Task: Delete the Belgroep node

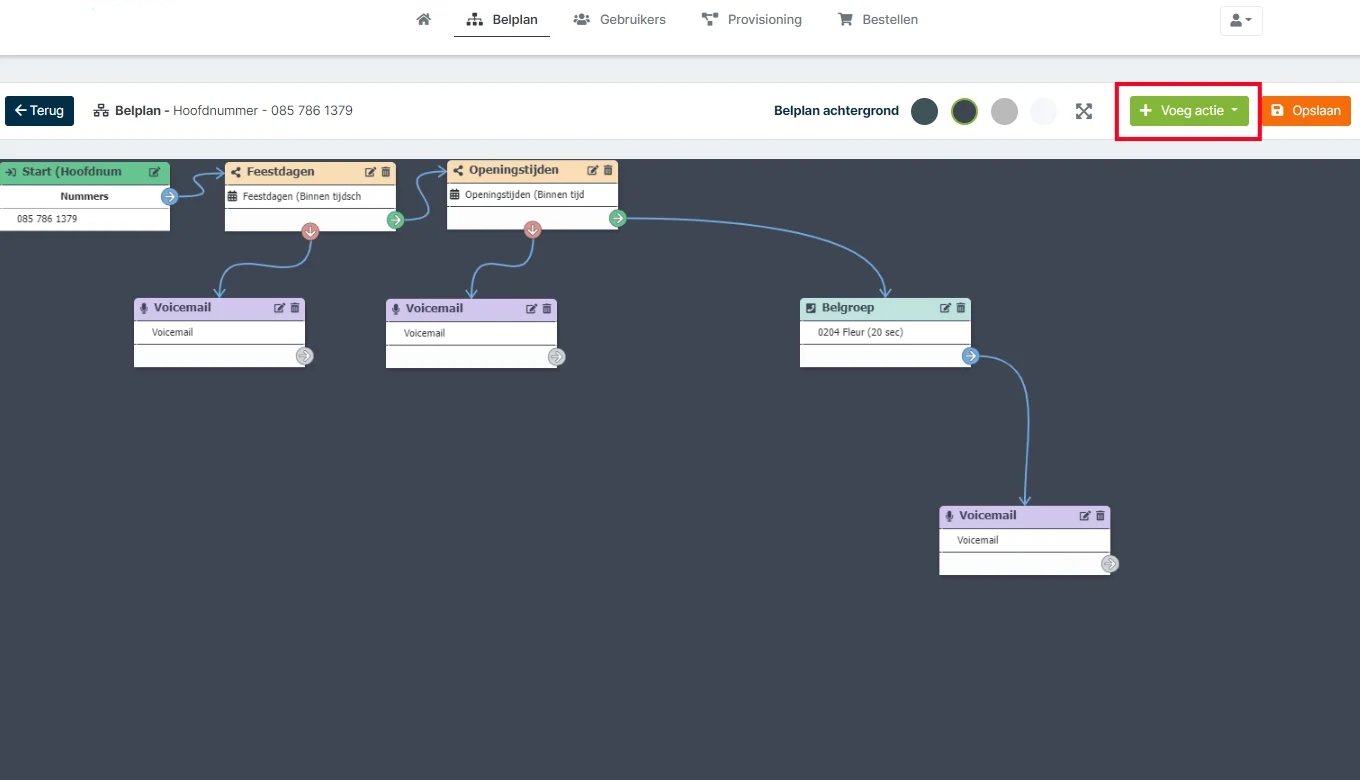Action: click(961, 308)
